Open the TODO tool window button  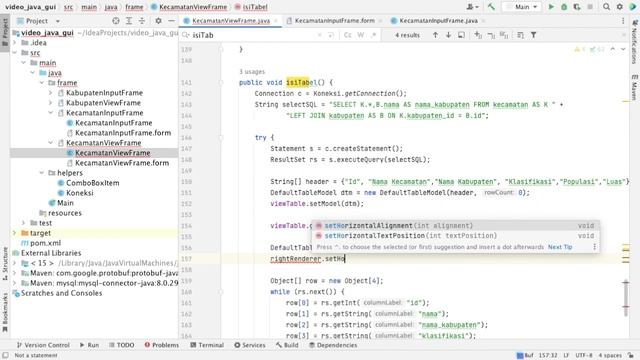[x=122, y=345]
